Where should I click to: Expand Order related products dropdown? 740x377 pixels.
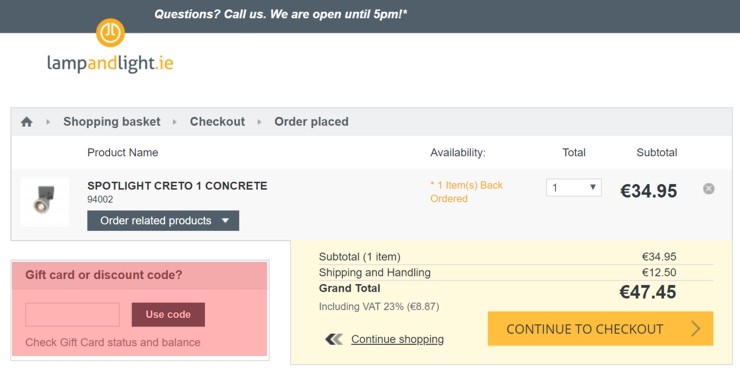point(163,221)
